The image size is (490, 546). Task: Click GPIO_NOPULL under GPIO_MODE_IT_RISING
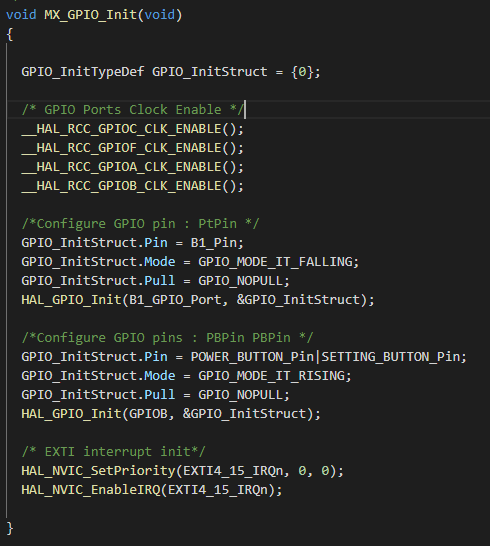240,395
